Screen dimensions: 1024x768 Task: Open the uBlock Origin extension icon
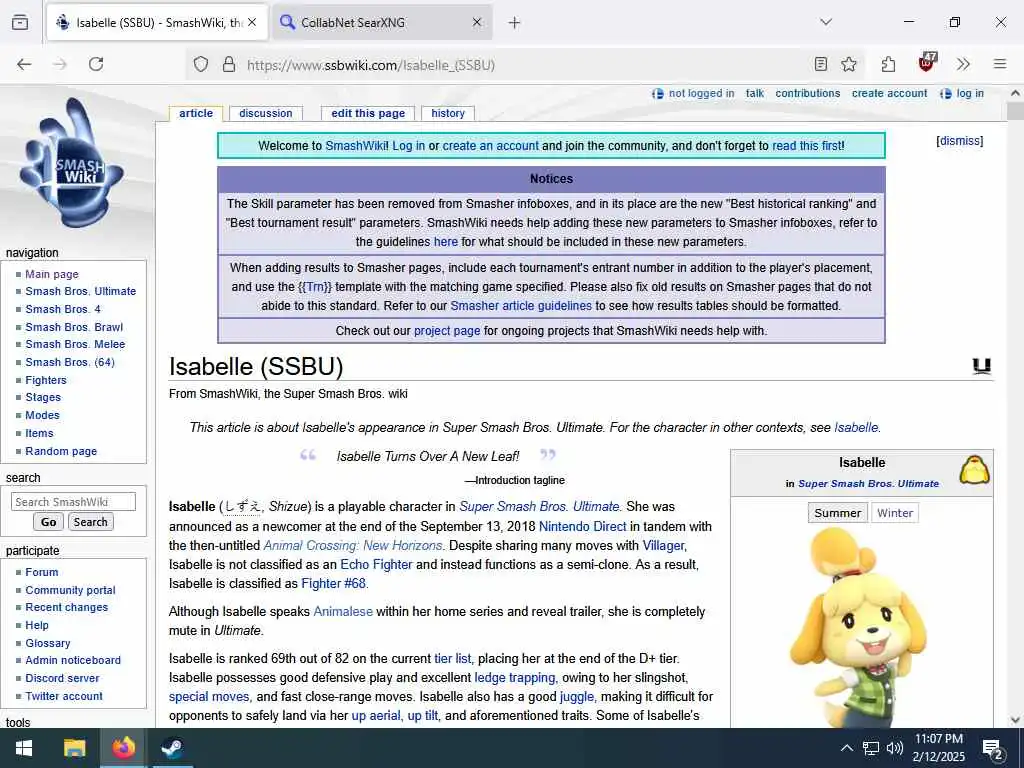pyautogui.click(x=927, y=63)
